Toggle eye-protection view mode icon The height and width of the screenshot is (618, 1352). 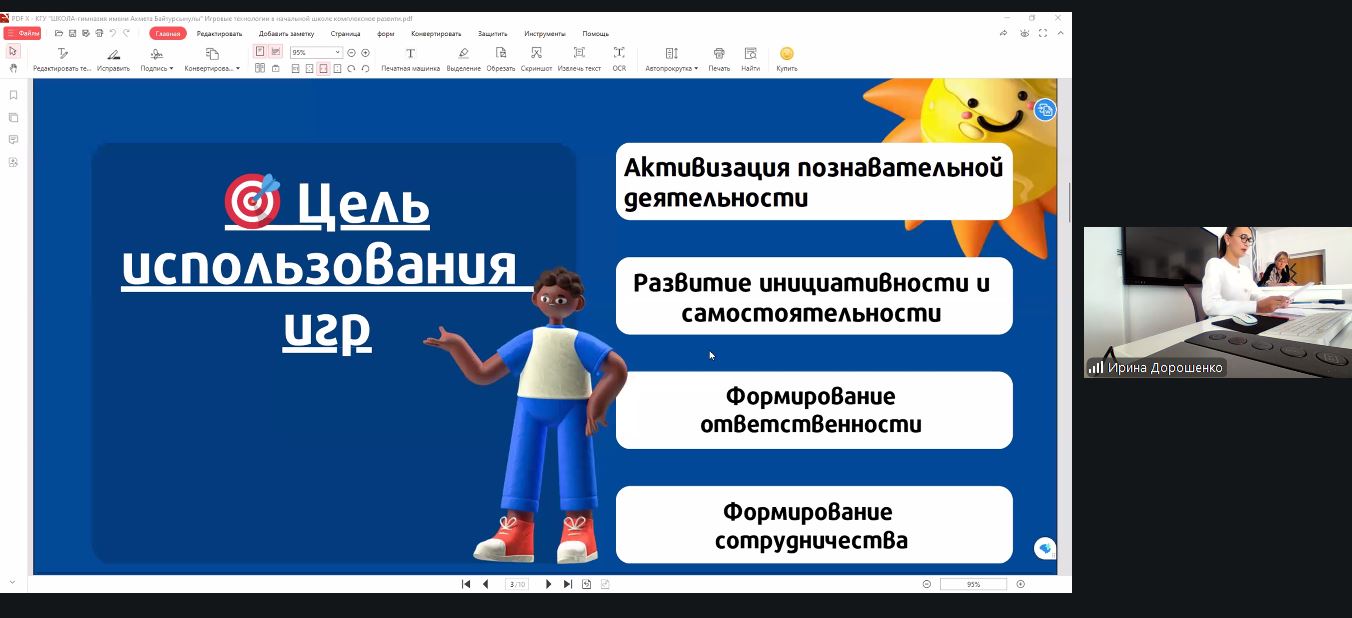coord(1024,33)
